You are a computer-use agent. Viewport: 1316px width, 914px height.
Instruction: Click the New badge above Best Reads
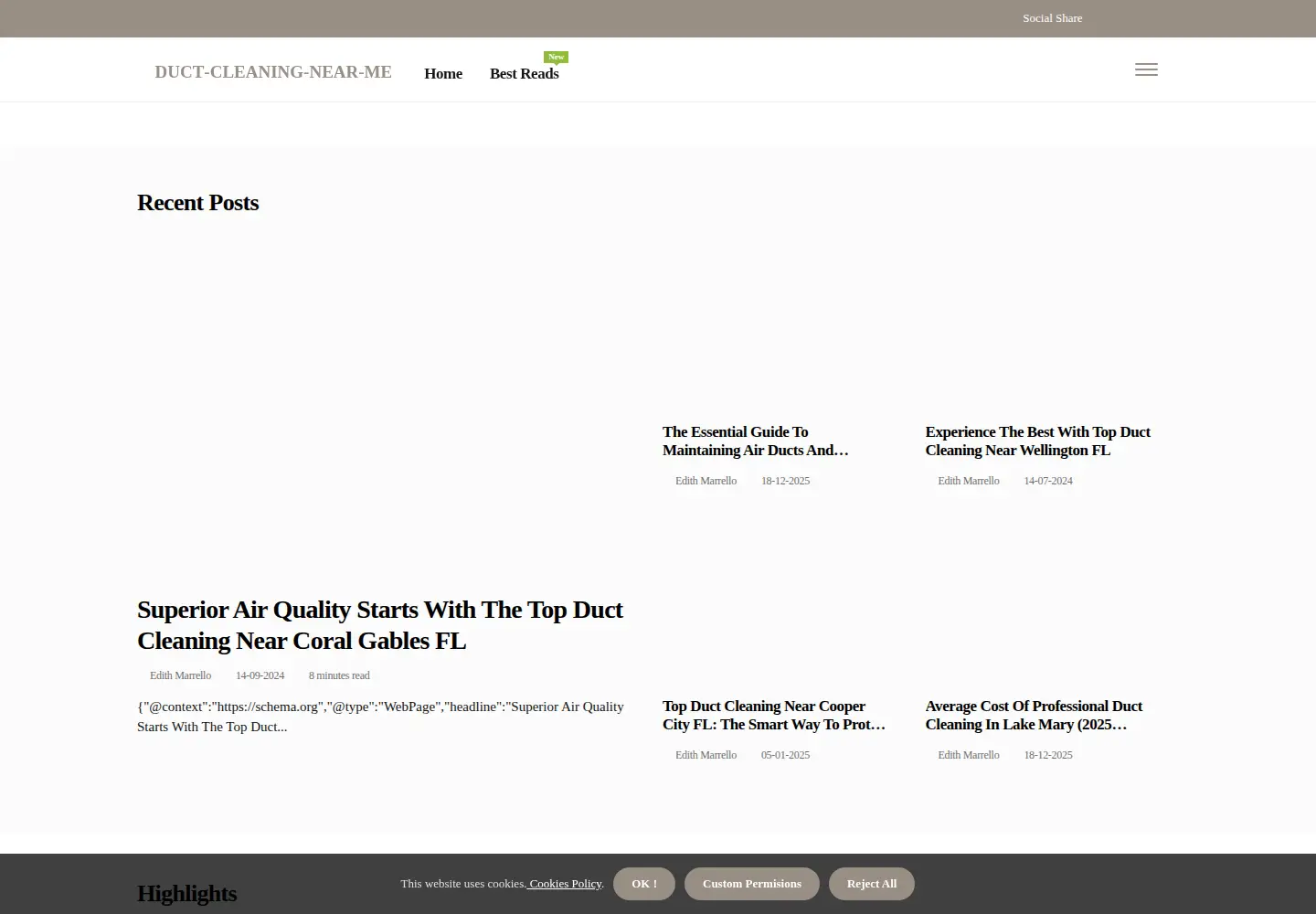point(556,57)
